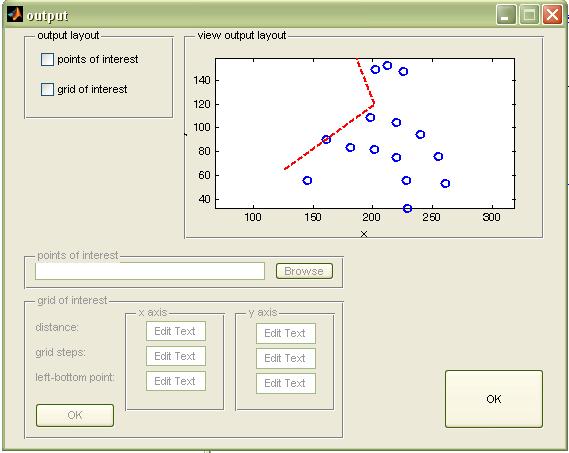
Task: Click the x axis left-bottom point edit field
Action: (x=176, y=381)
